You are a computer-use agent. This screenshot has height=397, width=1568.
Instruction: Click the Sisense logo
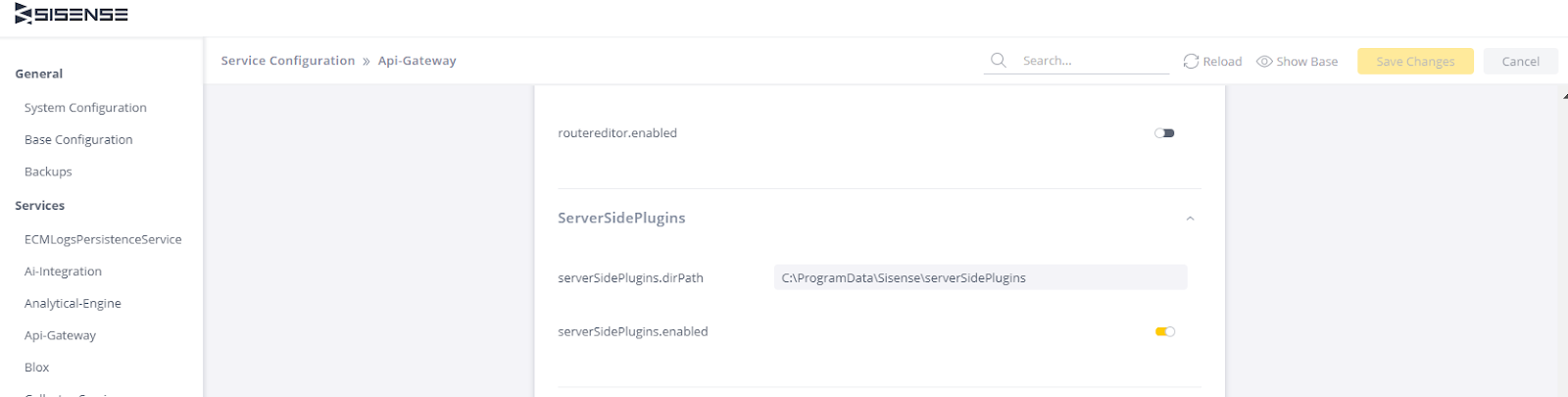pos(72,15)
